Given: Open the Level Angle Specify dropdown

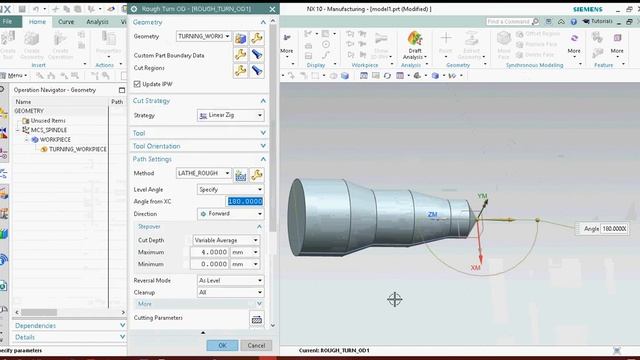Looking at the screenshot, I should 231,189.
